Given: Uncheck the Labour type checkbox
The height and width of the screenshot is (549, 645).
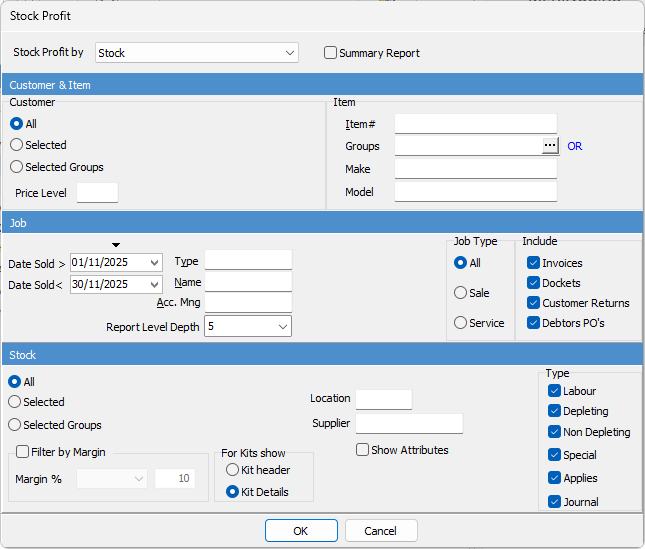Looking at the screenshot, I should point(555,391).
